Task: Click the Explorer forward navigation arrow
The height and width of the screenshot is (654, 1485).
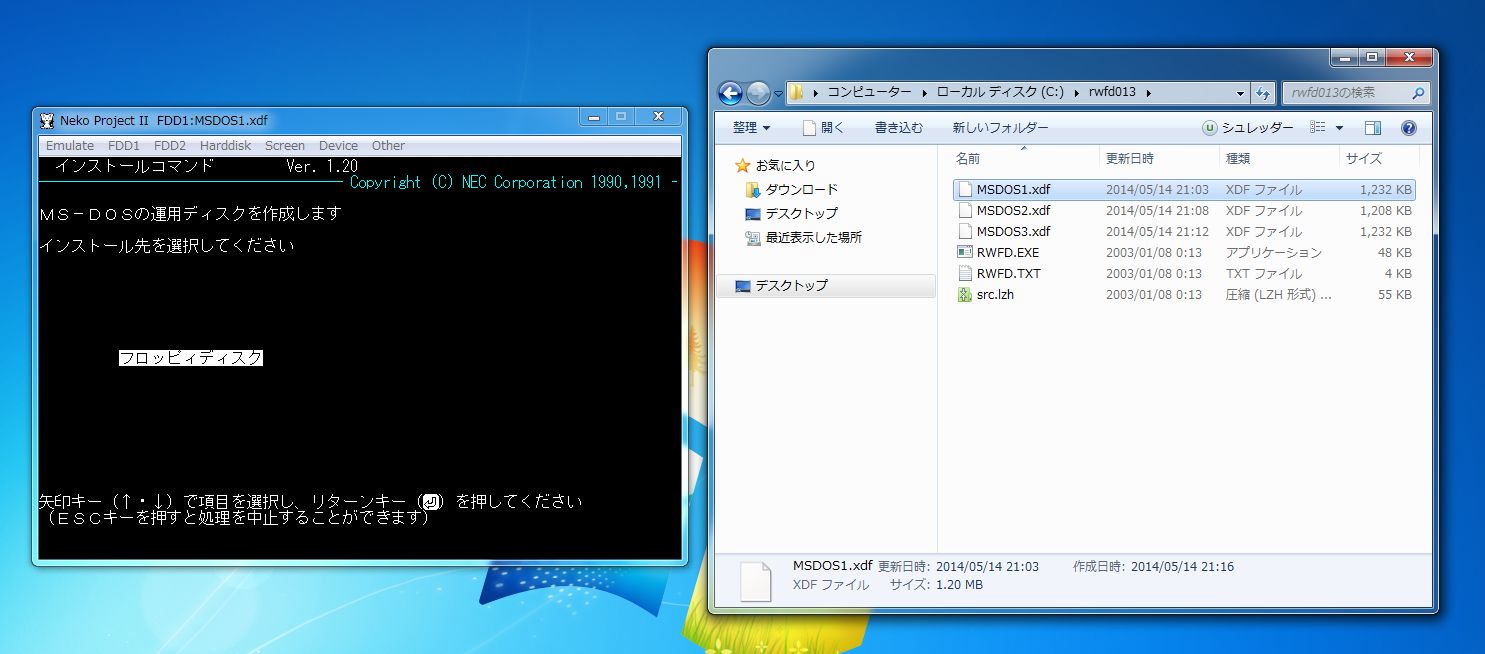Action: [758, 93]
